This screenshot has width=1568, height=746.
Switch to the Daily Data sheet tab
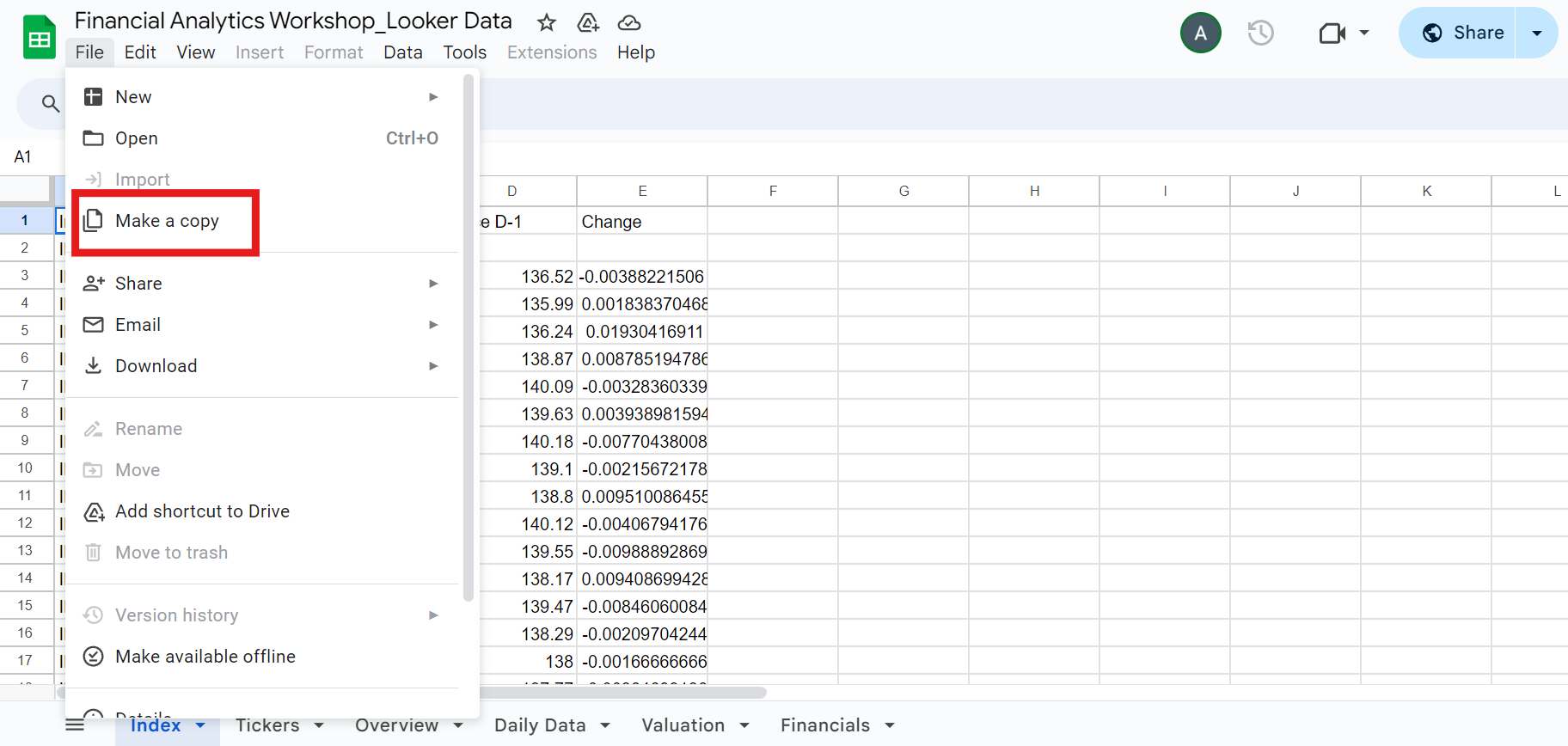click(540, 725)
